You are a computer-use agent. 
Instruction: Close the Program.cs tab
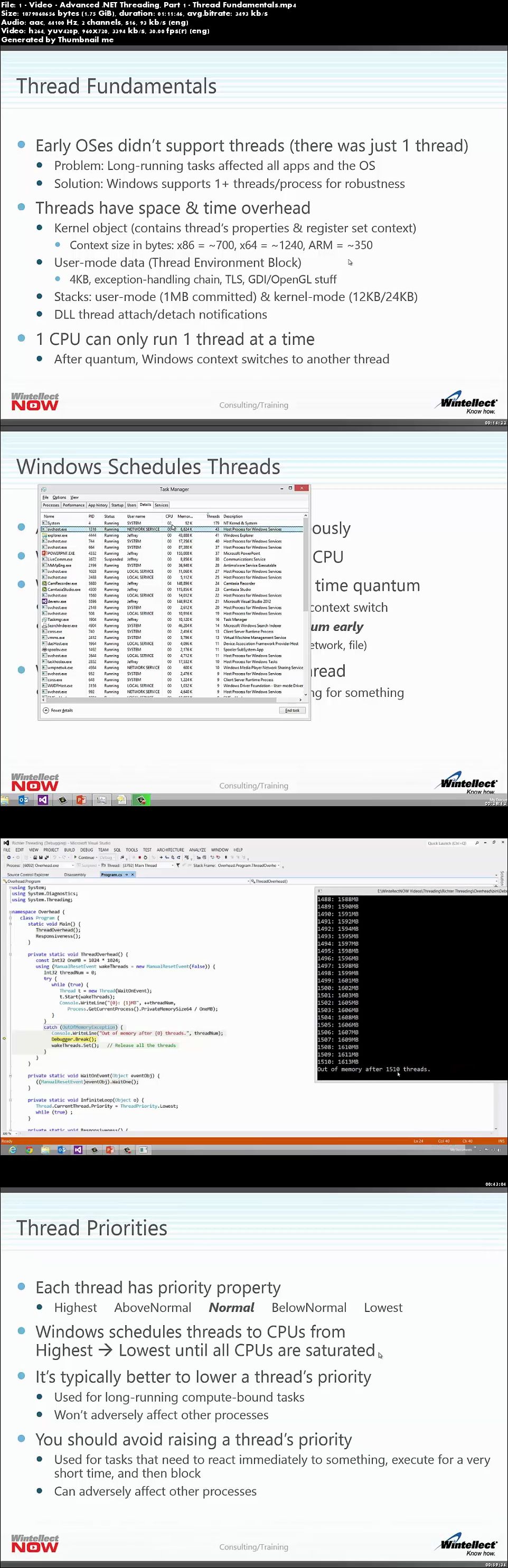click(x=132, y=875)
